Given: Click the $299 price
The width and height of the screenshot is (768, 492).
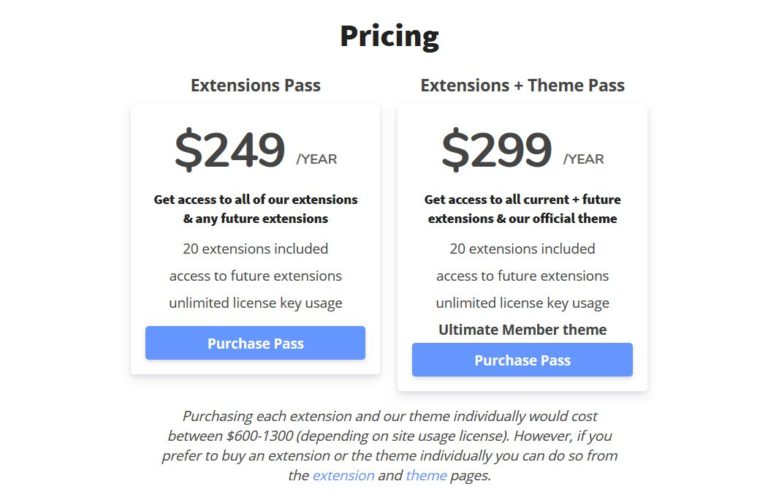Looking at the screenshot, I should pos(496,151).
